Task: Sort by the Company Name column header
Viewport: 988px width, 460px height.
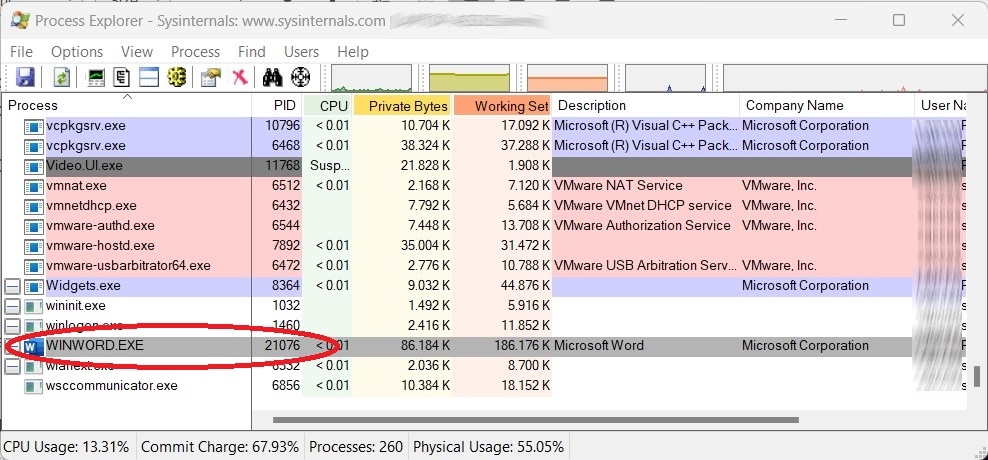Action: pos(827,105)
